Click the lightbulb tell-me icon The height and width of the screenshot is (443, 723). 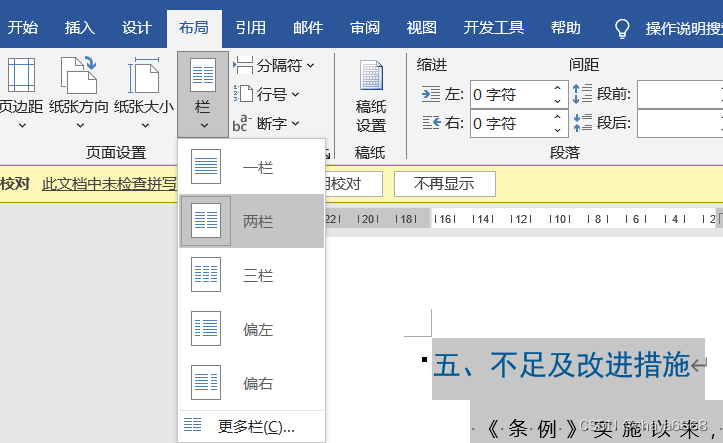[622, 28]
